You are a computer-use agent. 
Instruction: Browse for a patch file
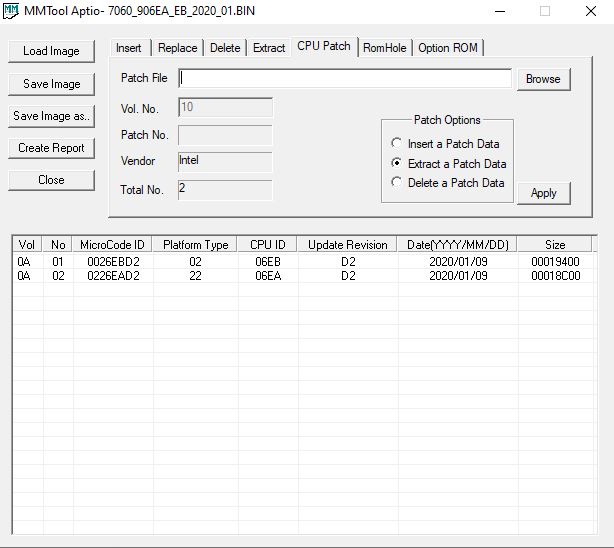click(544, 79)
